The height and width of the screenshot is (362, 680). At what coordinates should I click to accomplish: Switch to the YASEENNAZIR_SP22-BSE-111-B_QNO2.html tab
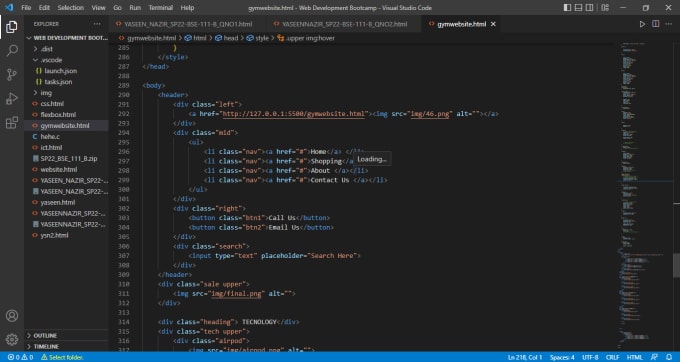pyautogui.click(x=342, y=24)
